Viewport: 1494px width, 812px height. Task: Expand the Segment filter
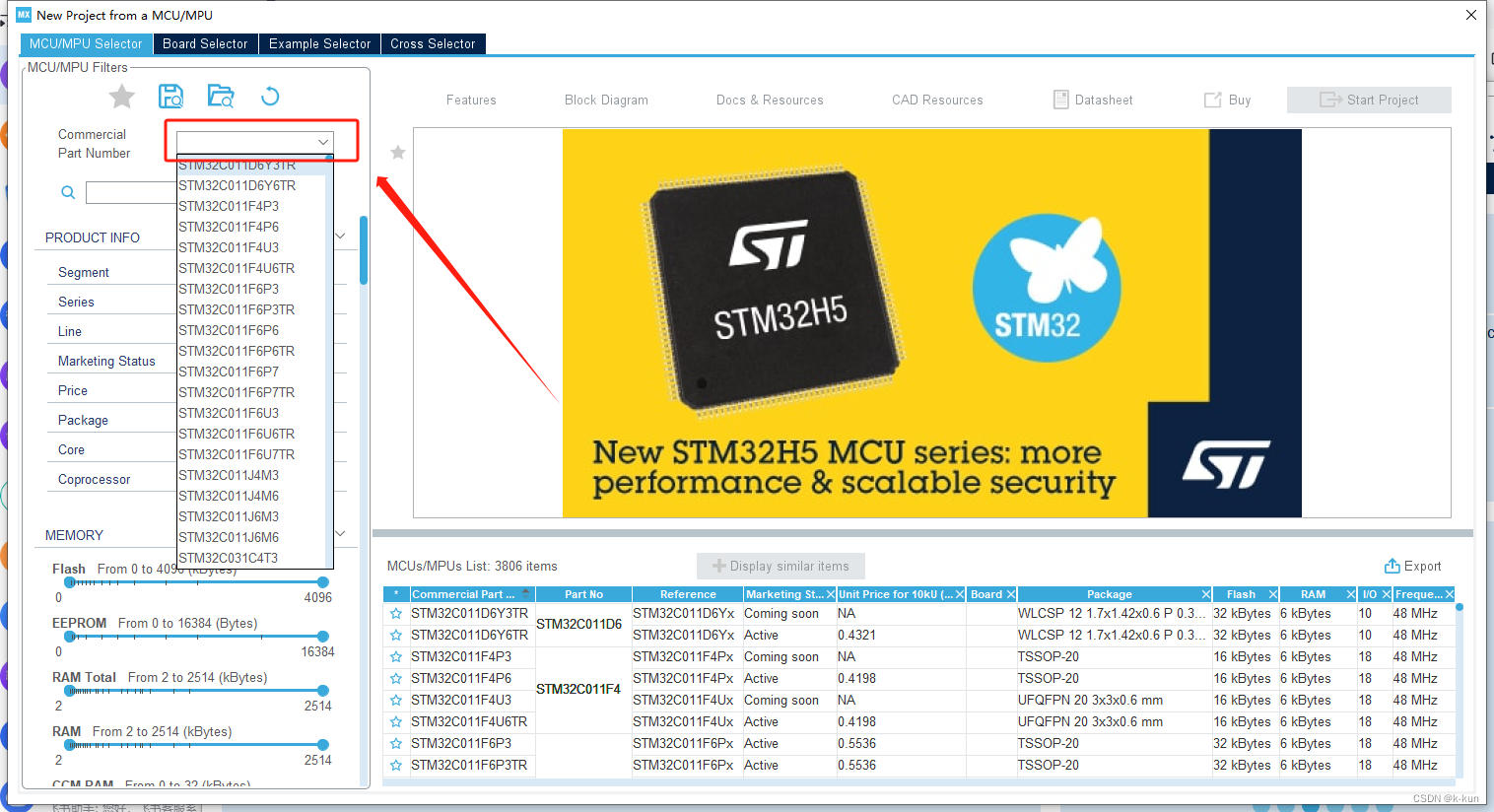84,272
